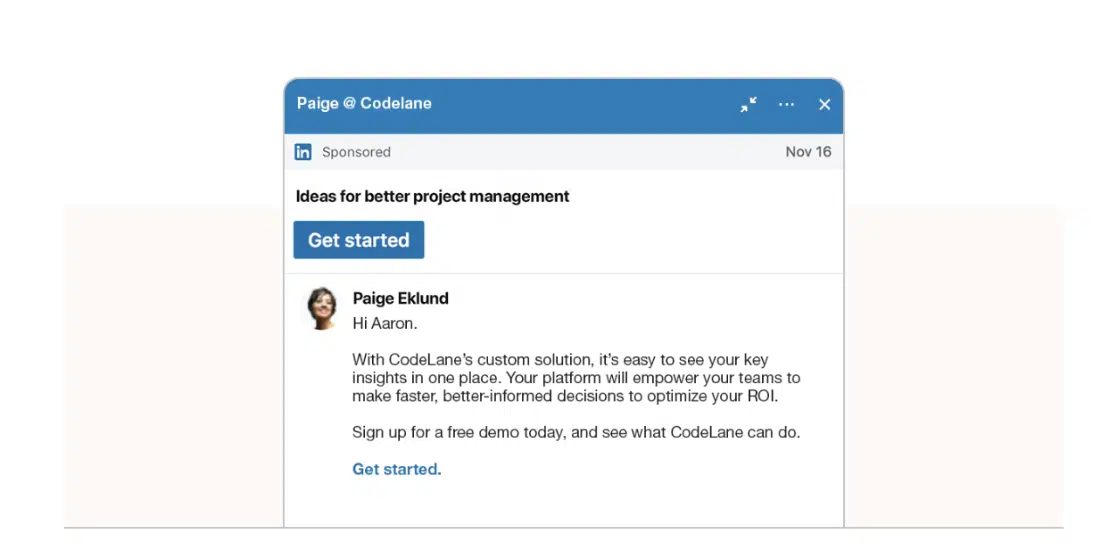Click blank message area below the Get started. link
This screenshot has height=548, width=1098.
tap(564, 504)
